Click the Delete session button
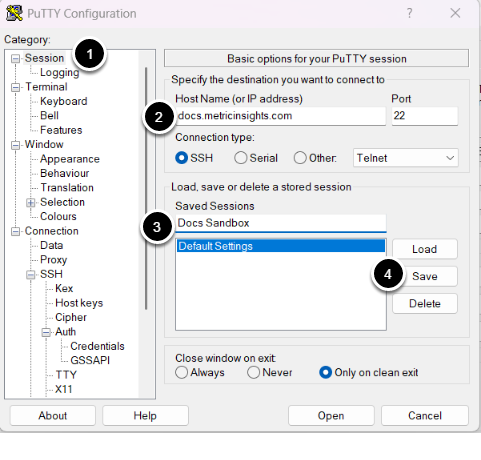 [x=425, y=303]
